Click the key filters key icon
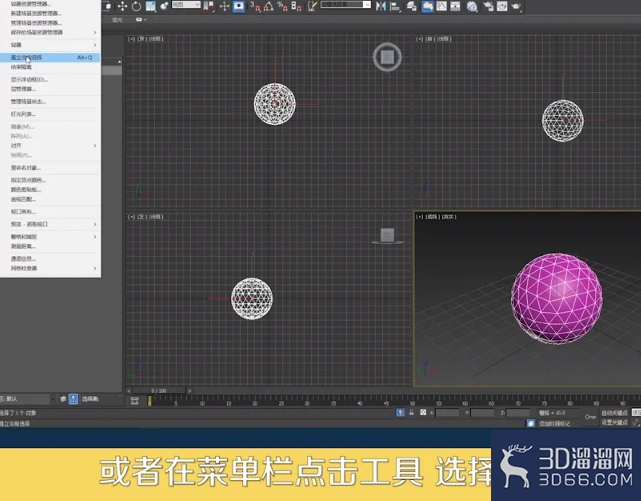Viewport: 641px width, 501px height. [590, 417]
